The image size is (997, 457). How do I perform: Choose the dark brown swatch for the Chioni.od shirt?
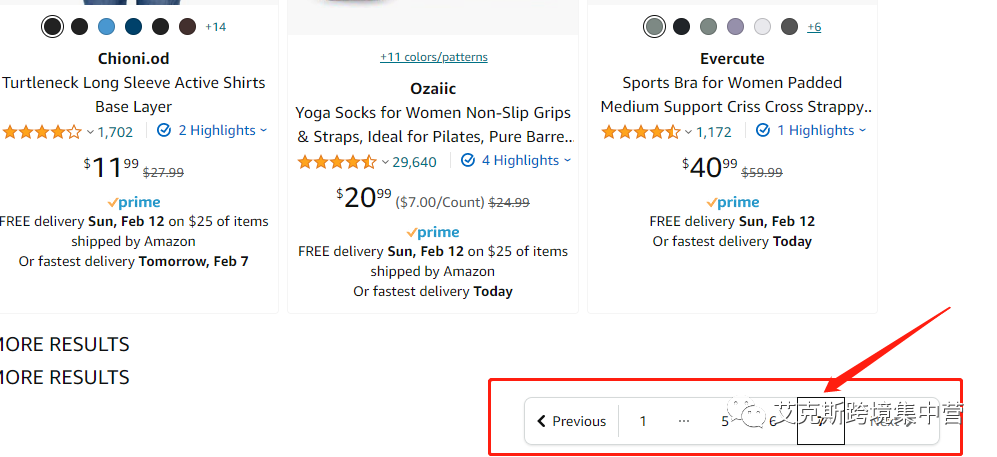tap(188, 27)
